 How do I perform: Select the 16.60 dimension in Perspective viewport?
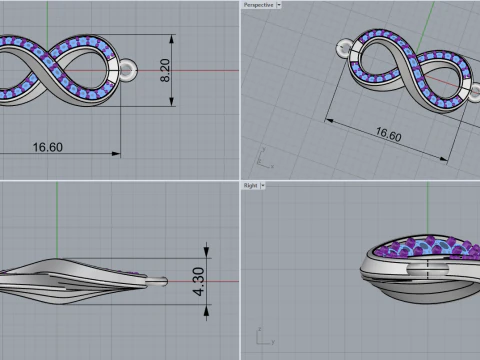(388, 134)
